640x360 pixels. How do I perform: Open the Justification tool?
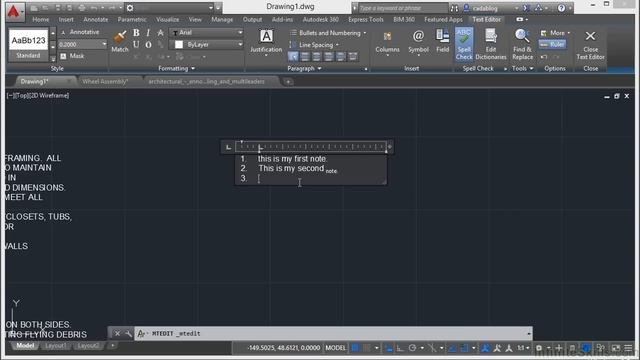pyautogui.click(x=266, y=41)
